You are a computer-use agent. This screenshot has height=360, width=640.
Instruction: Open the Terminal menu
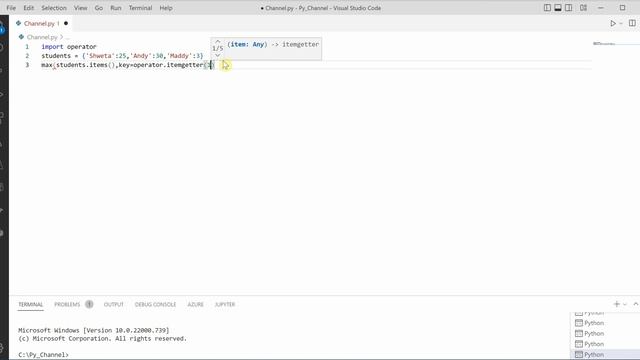(x=140, y=8)
